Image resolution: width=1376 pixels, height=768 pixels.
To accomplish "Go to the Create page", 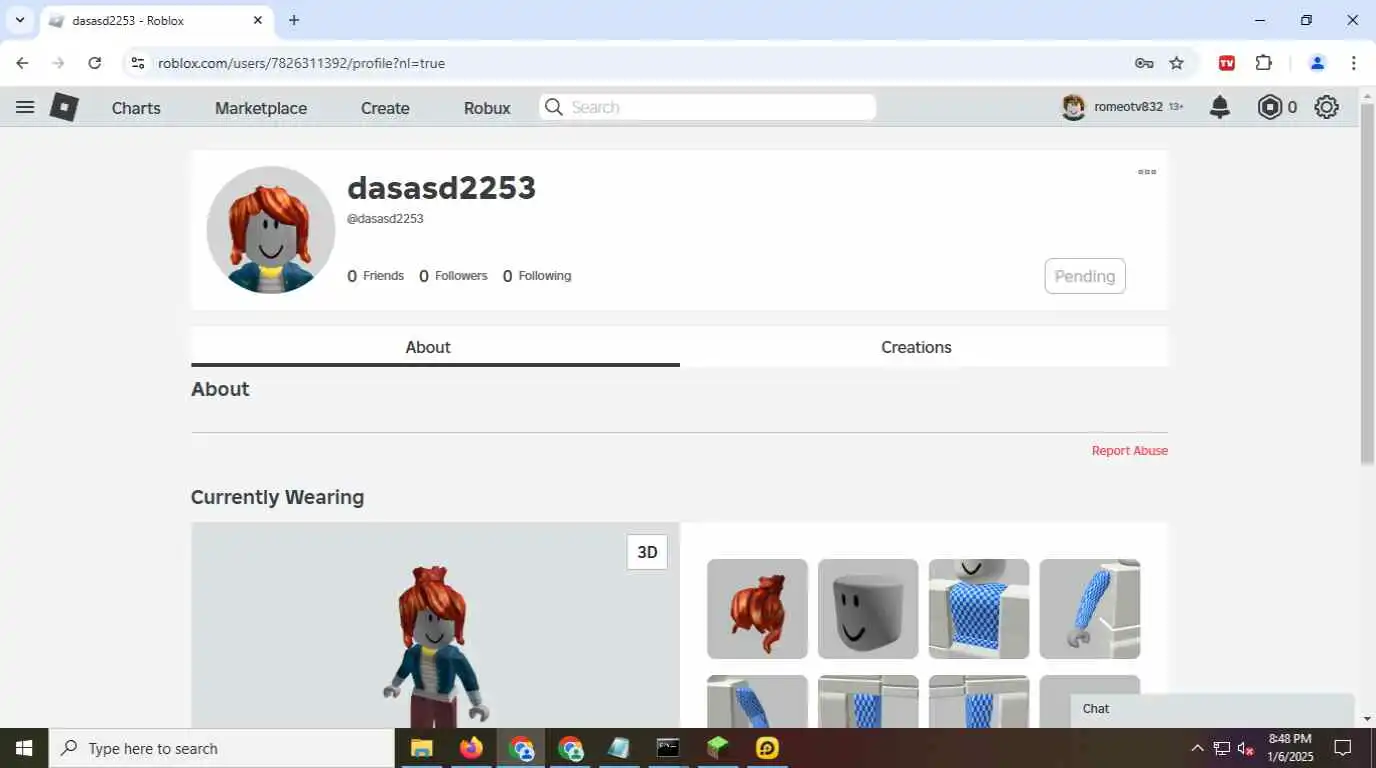I will (x=385, y=108).
